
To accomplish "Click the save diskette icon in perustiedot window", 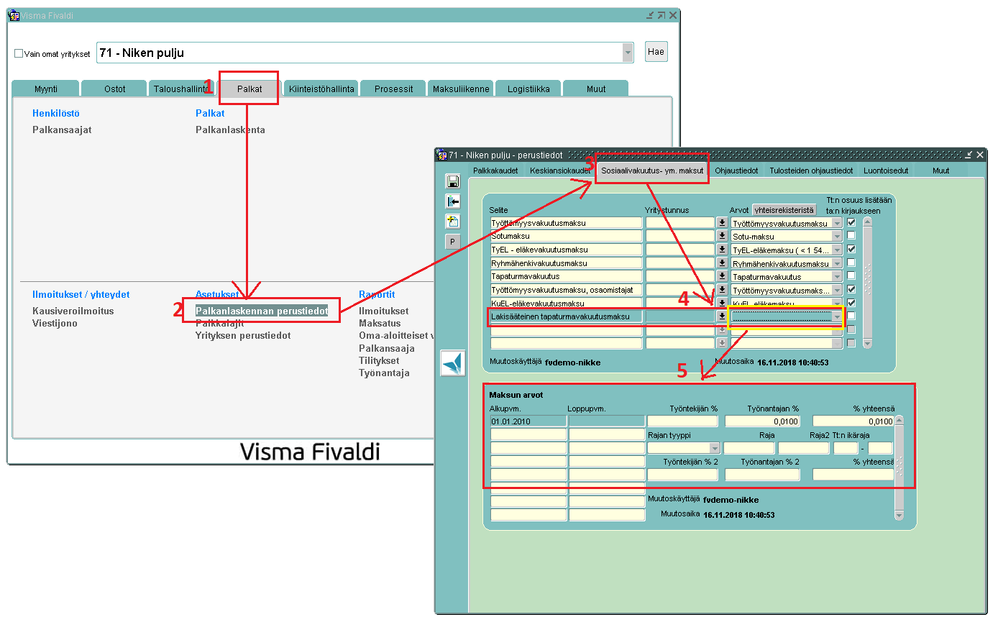I will click(x=453, y=181).
